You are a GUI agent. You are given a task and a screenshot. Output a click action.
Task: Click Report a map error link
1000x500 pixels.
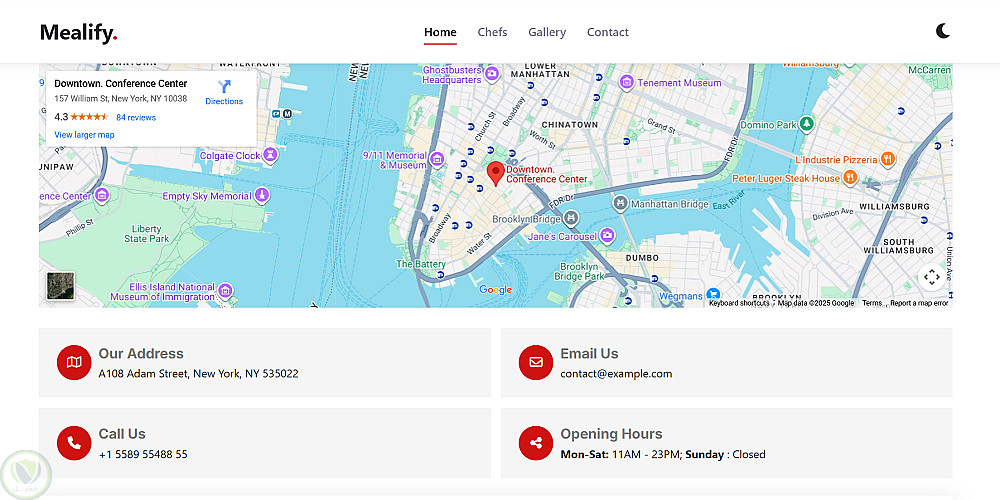919,304
